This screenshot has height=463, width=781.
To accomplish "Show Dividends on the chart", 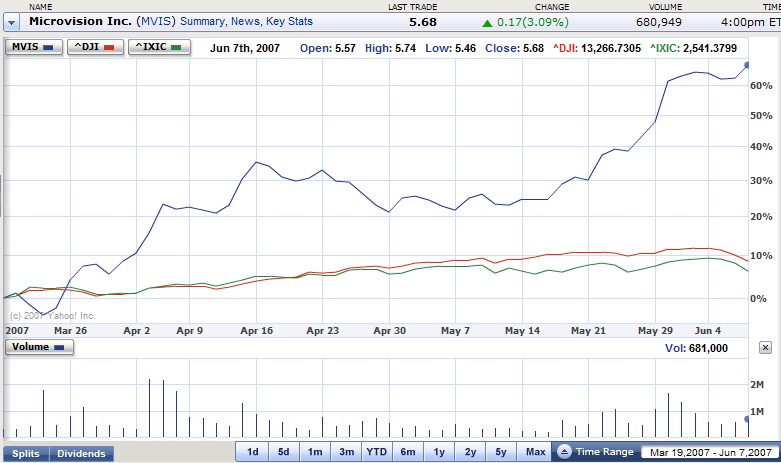I will click(81, 454).
